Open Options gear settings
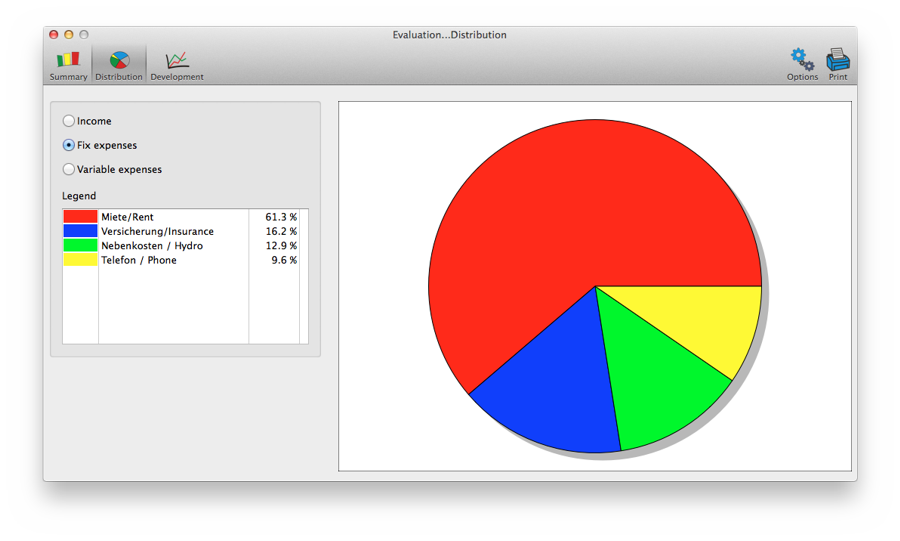The image size is (900, 541). [x=802, y=64]
